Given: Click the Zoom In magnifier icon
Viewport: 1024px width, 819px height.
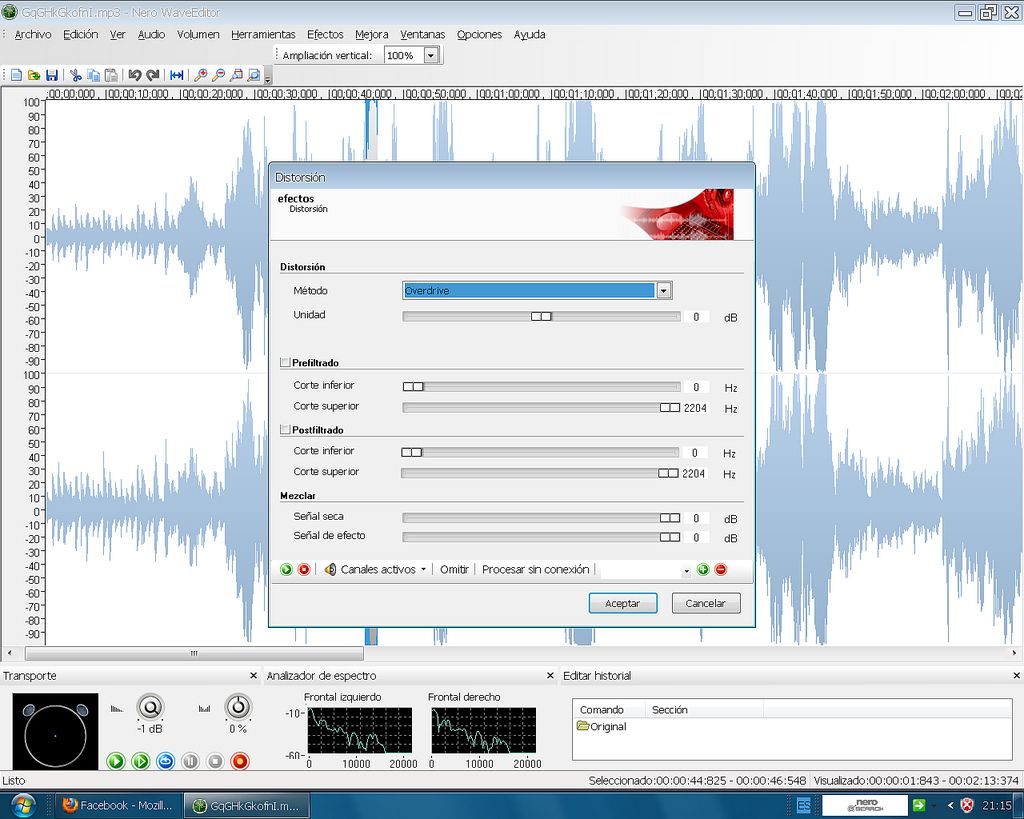Looking at the screenshot, I should 200,75.
